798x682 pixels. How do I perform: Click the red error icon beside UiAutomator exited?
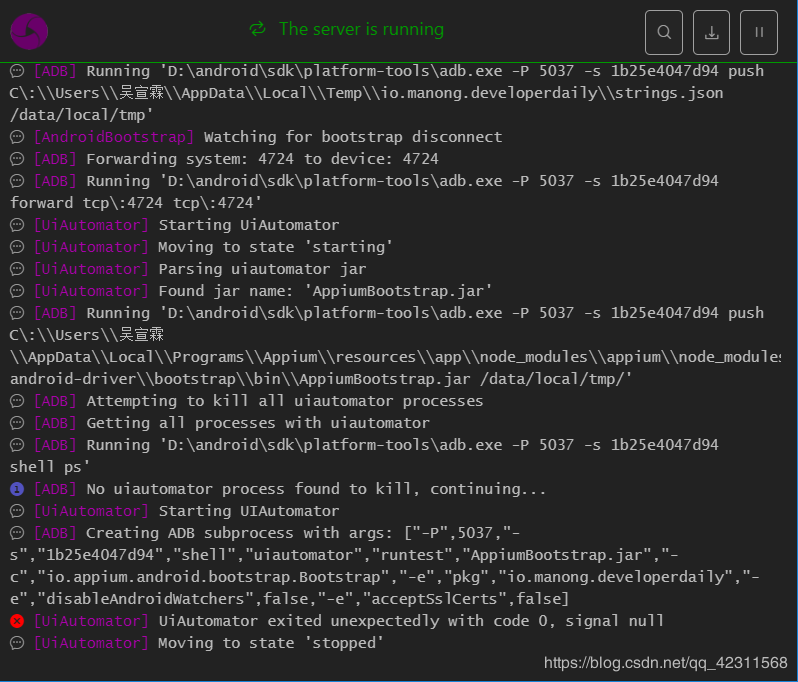tap(17, 621)
